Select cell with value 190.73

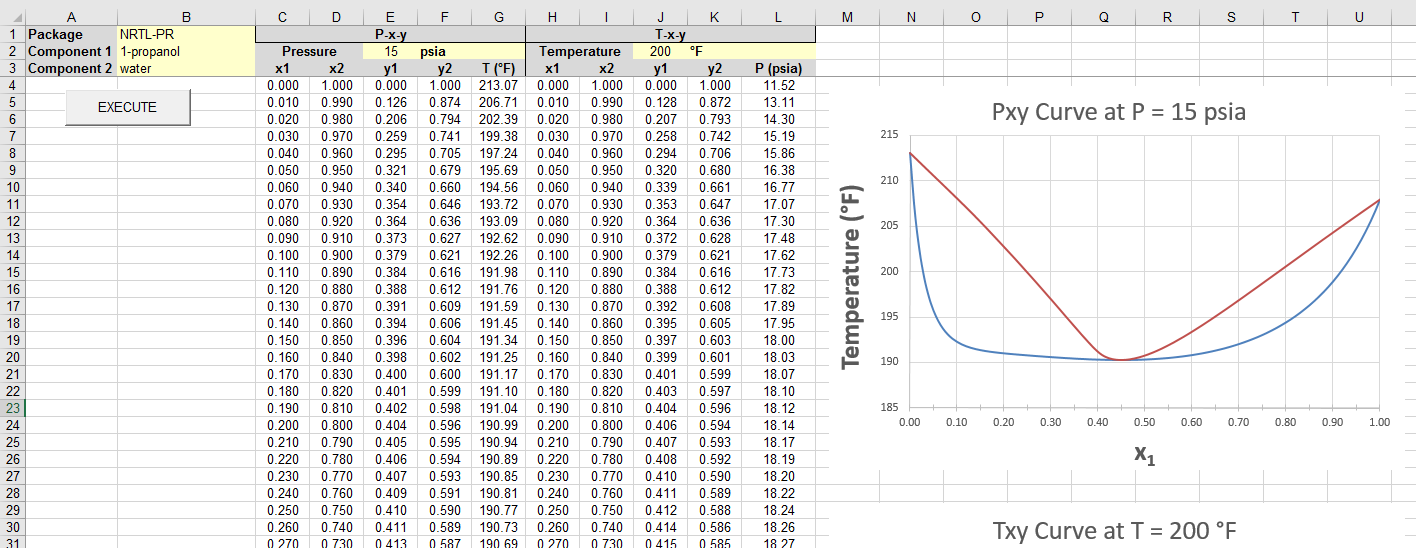tap(499, 527)
